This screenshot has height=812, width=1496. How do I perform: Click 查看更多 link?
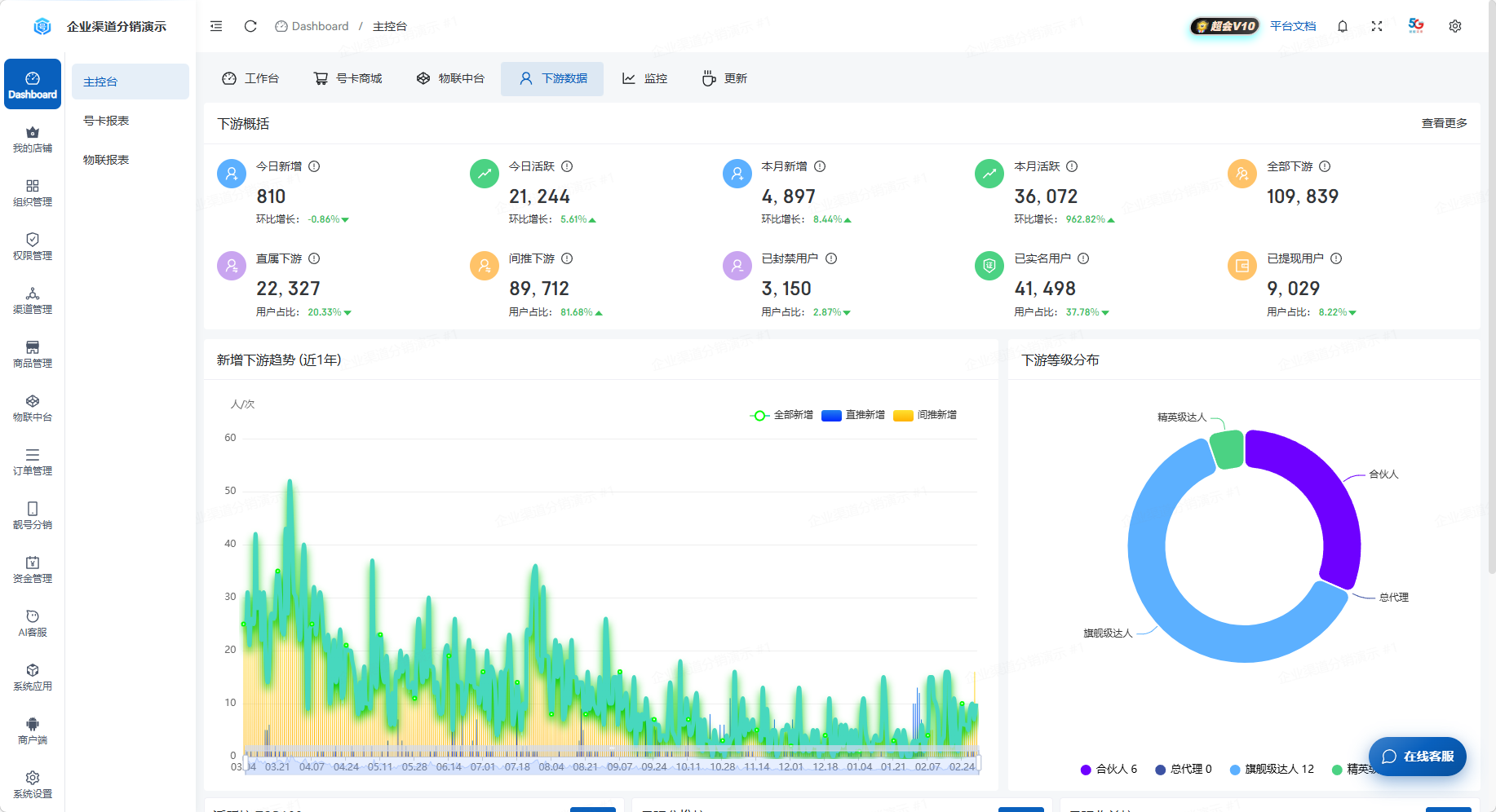tap(1444, 123)
